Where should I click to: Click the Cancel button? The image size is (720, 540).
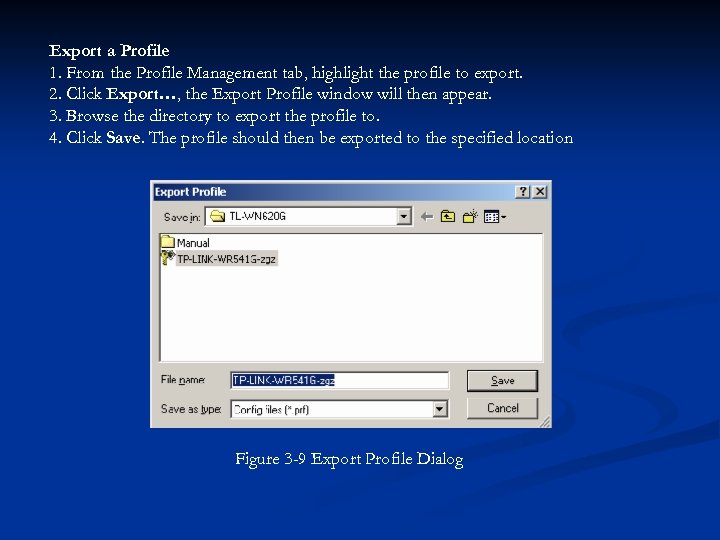pos(502,408)
